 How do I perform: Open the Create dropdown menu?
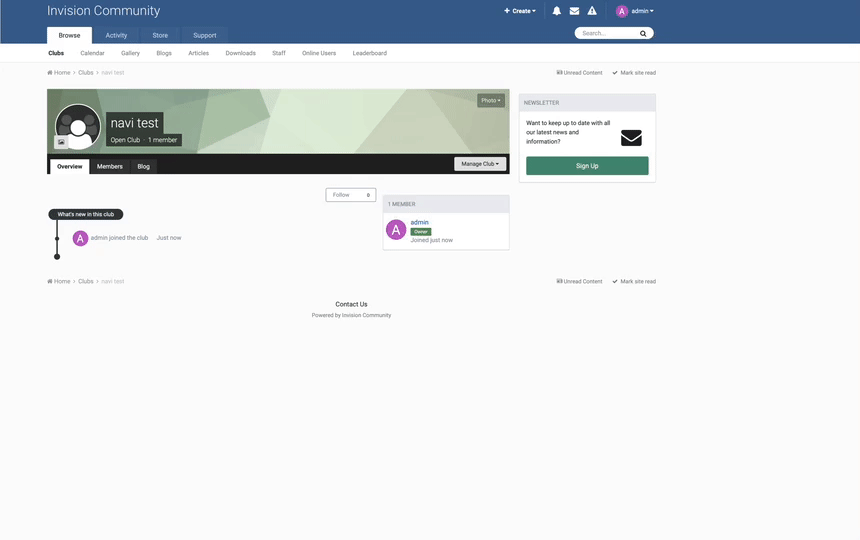pyautogui.click(x=519, y=11)
